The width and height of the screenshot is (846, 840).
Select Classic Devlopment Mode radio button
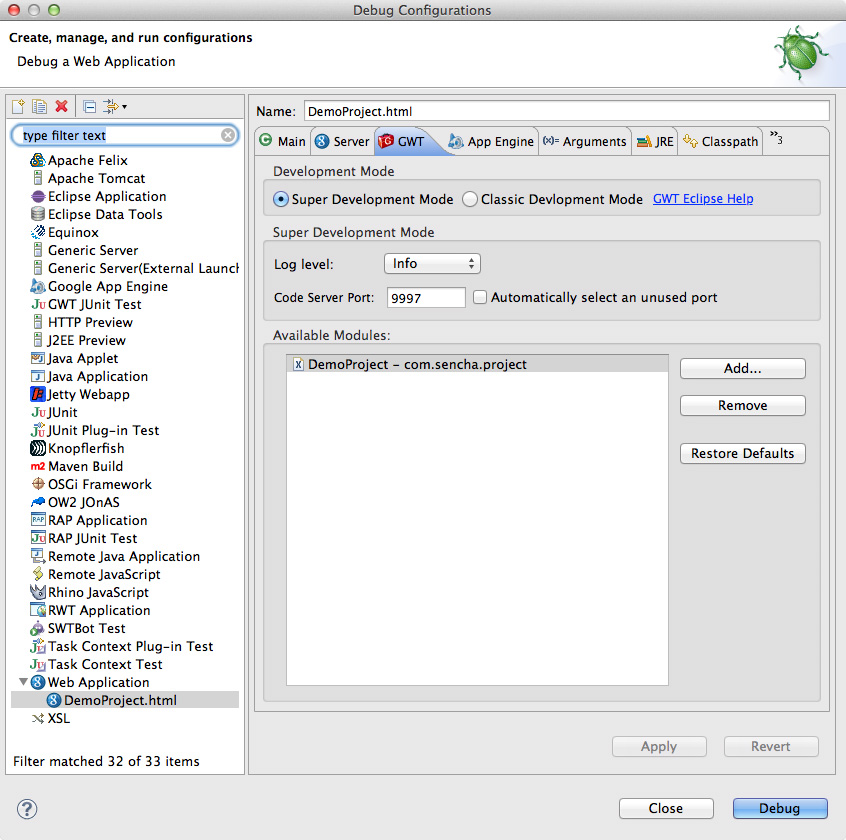tap(470, 199)
